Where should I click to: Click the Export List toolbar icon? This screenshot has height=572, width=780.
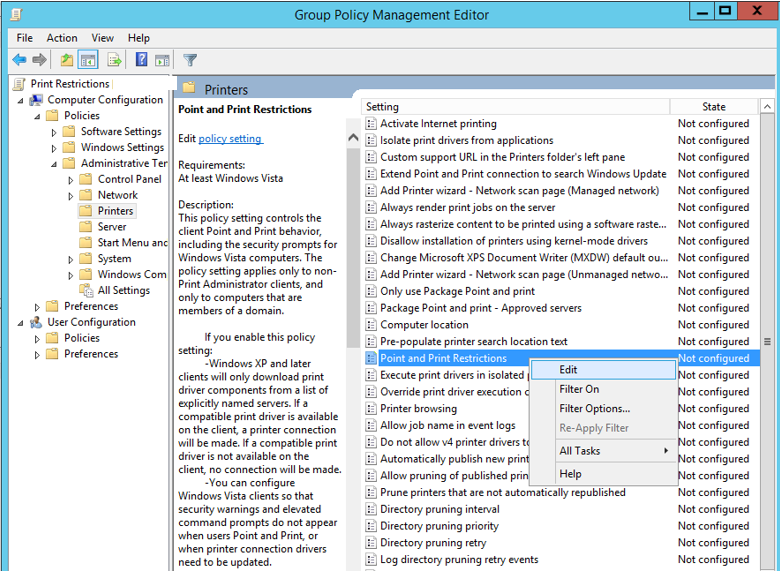pos(115,60)
